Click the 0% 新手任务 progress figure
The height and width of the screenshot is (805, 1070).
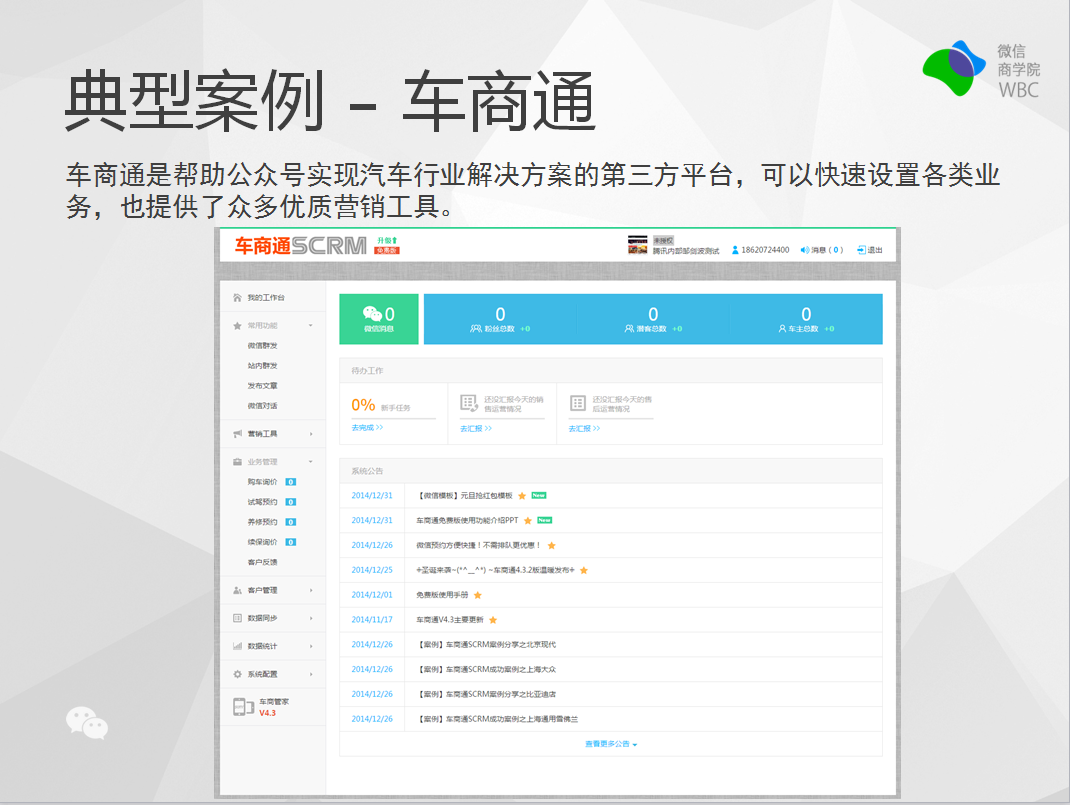point(363,405)
